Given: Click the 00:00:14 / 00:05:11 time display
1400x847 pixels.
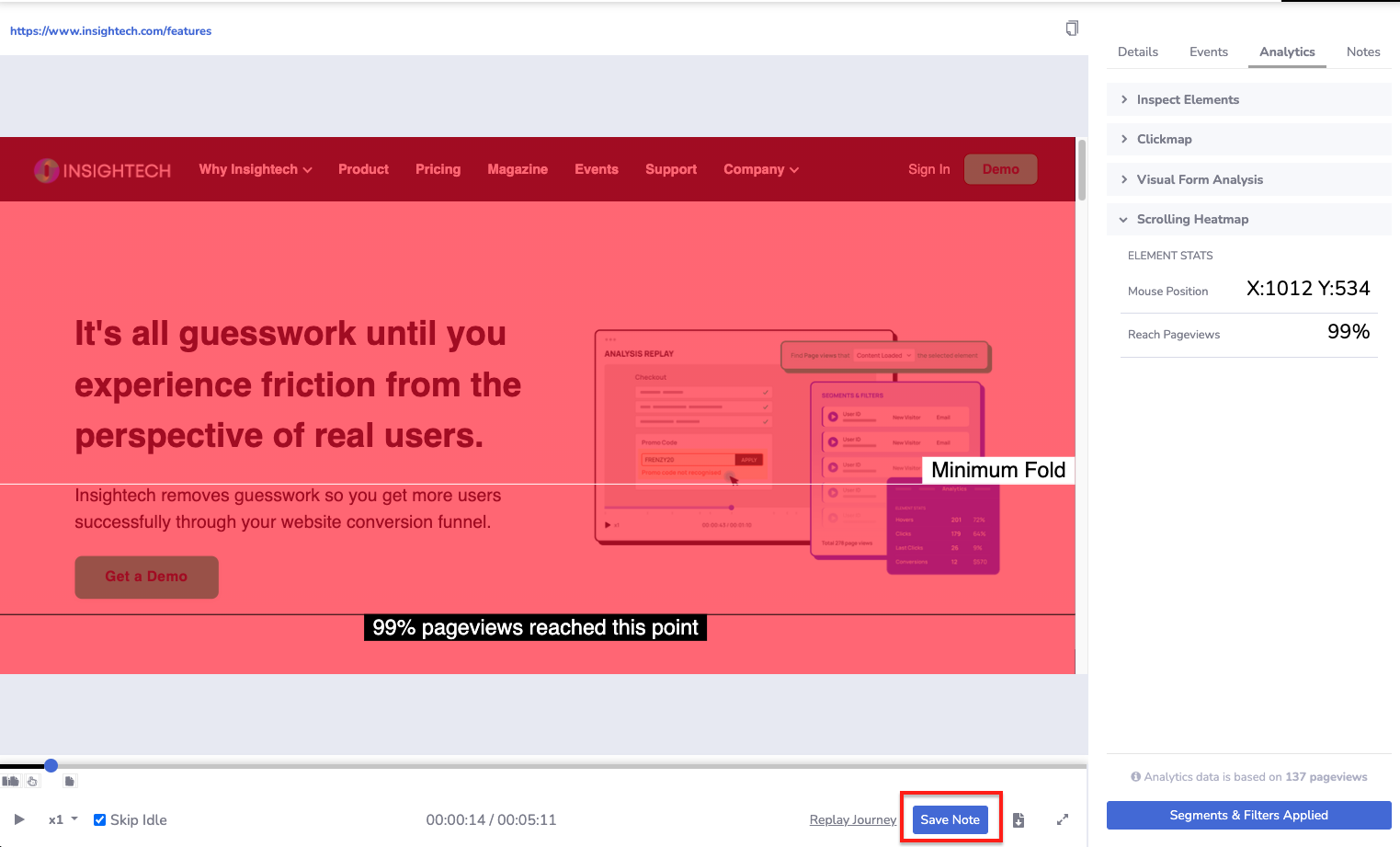Looking at the screenshot, I should [491, 819].
